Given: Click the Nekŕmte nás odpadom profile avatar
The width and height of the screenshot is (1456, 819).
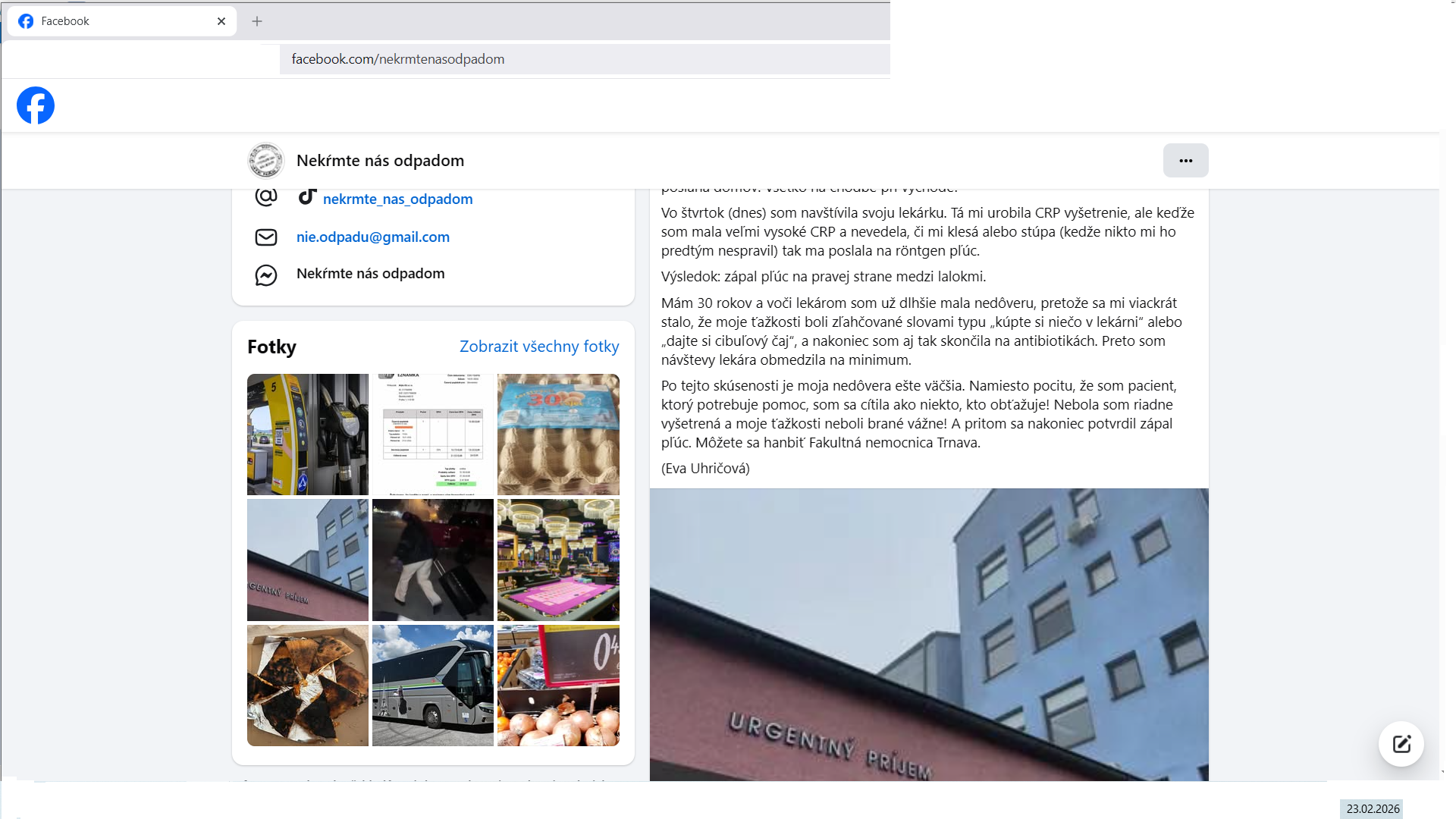Looking at the screenshot, I should tap(266, 161).
